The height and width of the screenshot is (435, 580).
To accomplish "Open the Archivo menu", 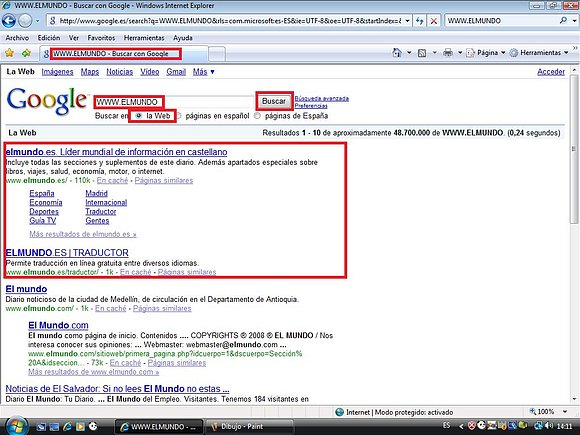I will point(17,38).
